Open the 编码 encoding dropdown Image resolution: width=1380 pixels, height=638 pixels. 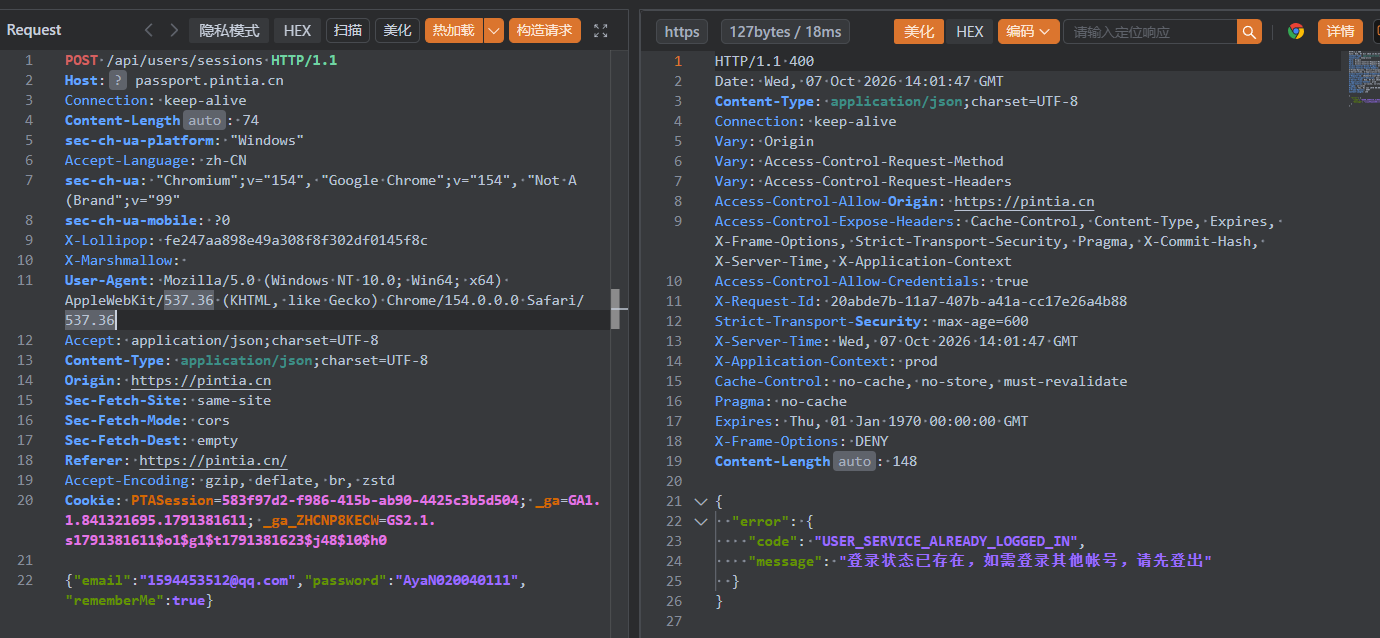1028,32
